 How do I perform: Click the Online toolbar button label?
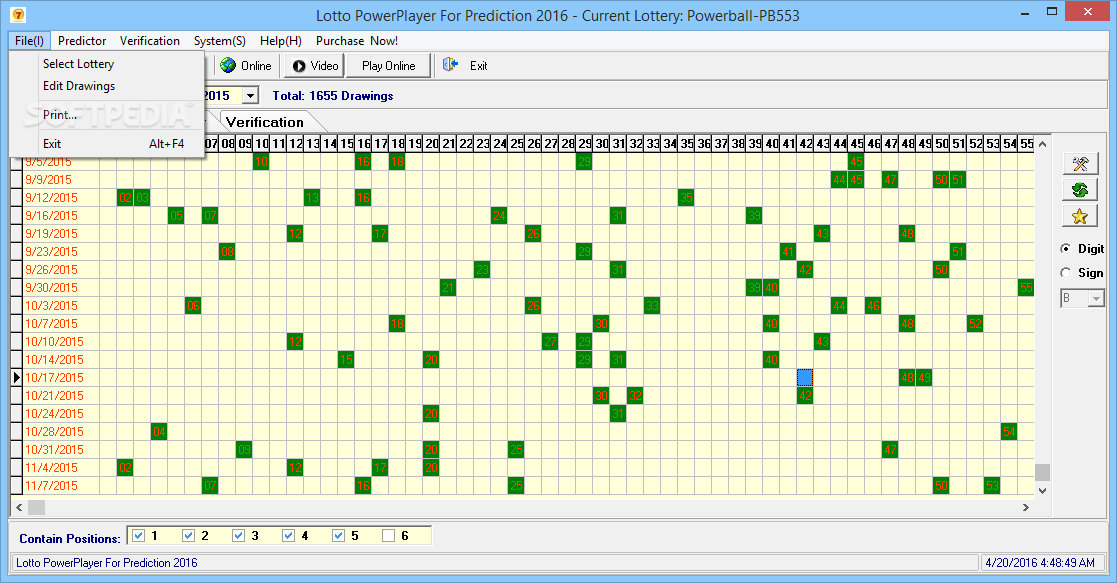(x=256, y=66)
